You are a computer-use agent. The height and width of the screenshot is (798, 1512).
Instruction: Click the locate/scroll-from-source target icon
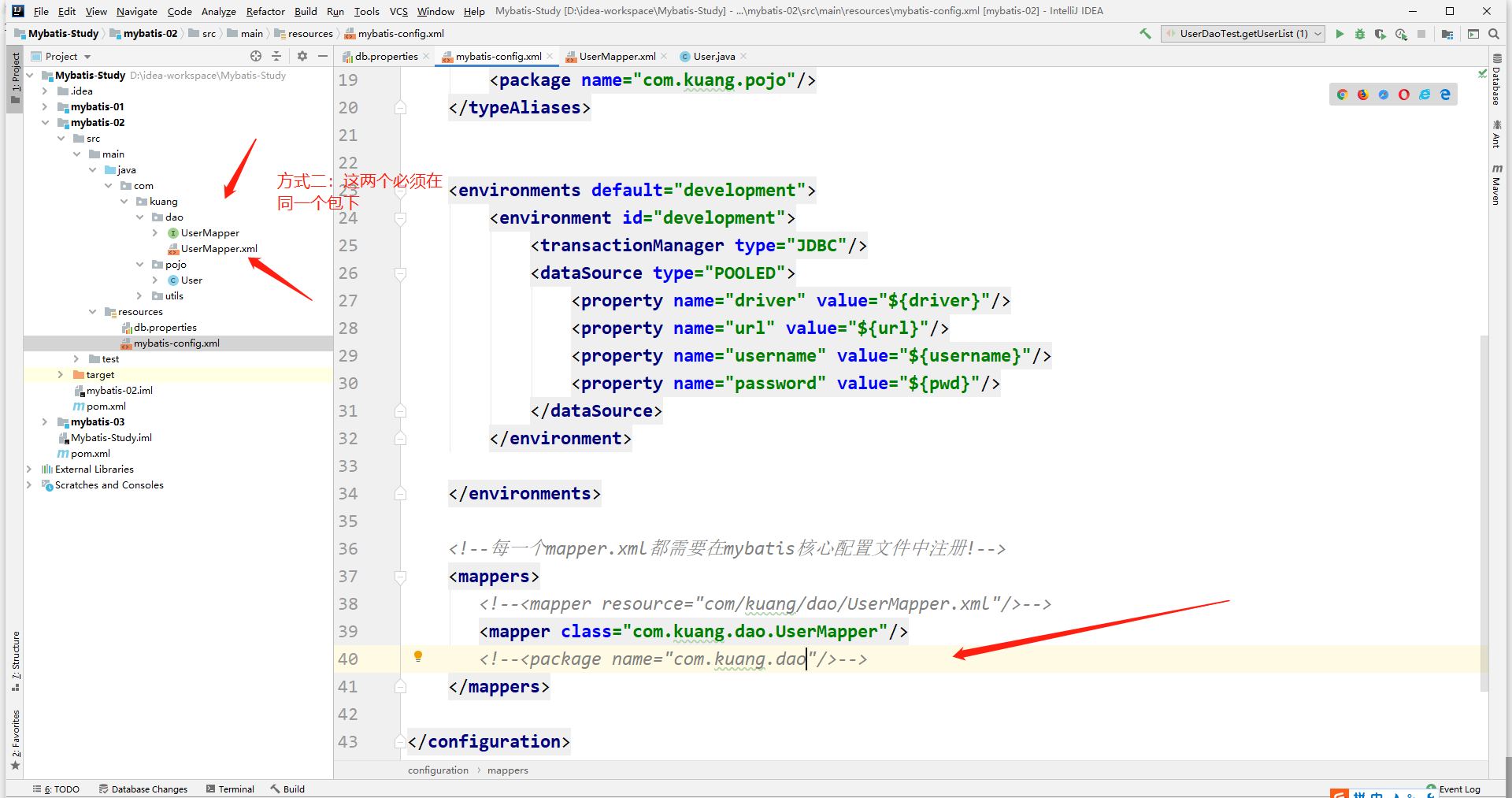[256, 56]
